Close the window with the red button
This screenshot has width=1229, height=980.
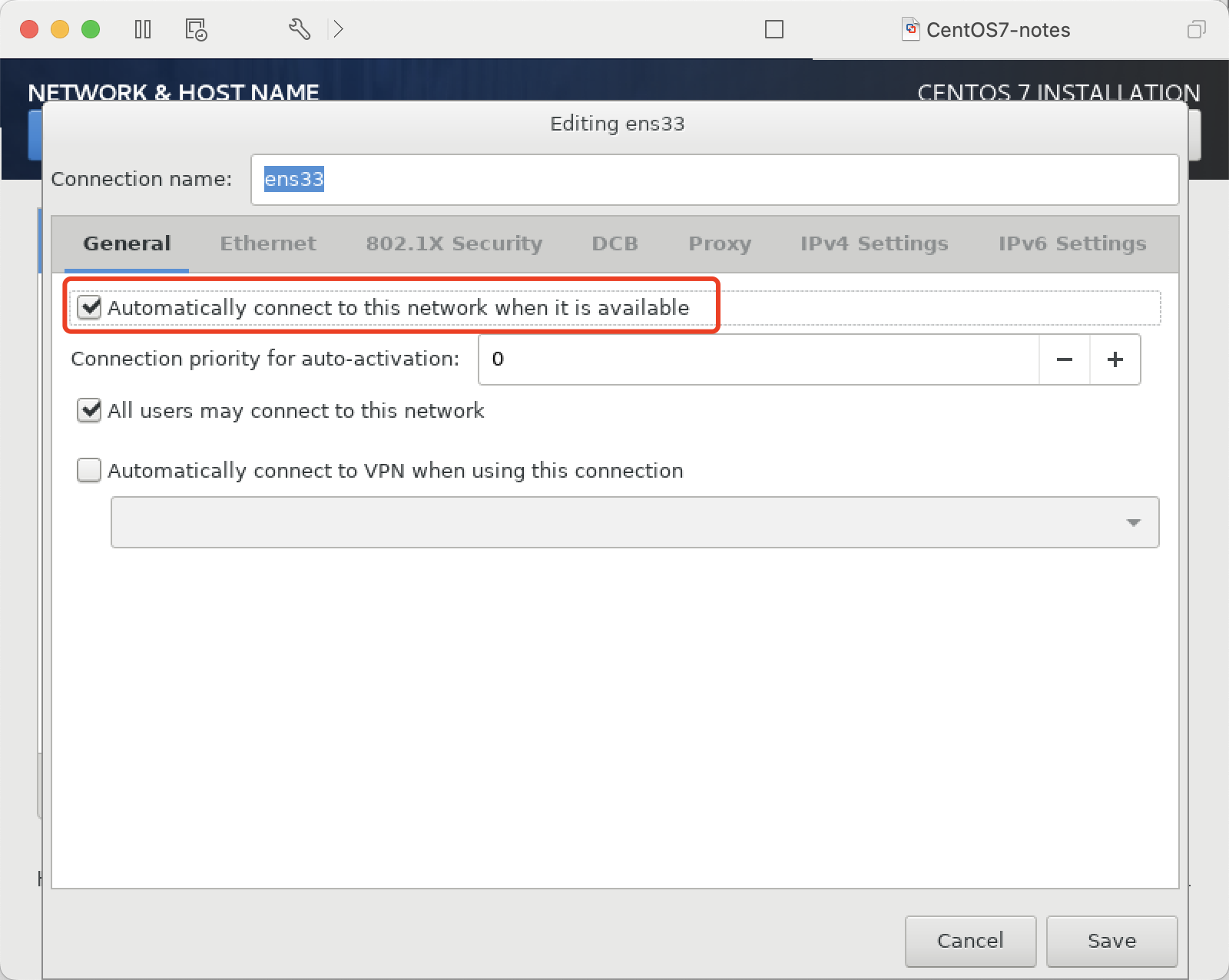coord(29,29)
